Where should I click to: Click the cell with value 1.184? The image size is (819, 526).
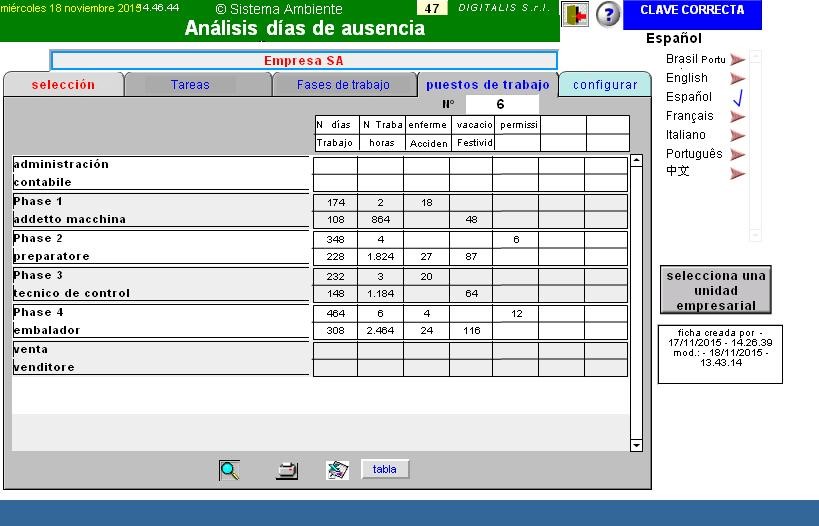(380, 294)
